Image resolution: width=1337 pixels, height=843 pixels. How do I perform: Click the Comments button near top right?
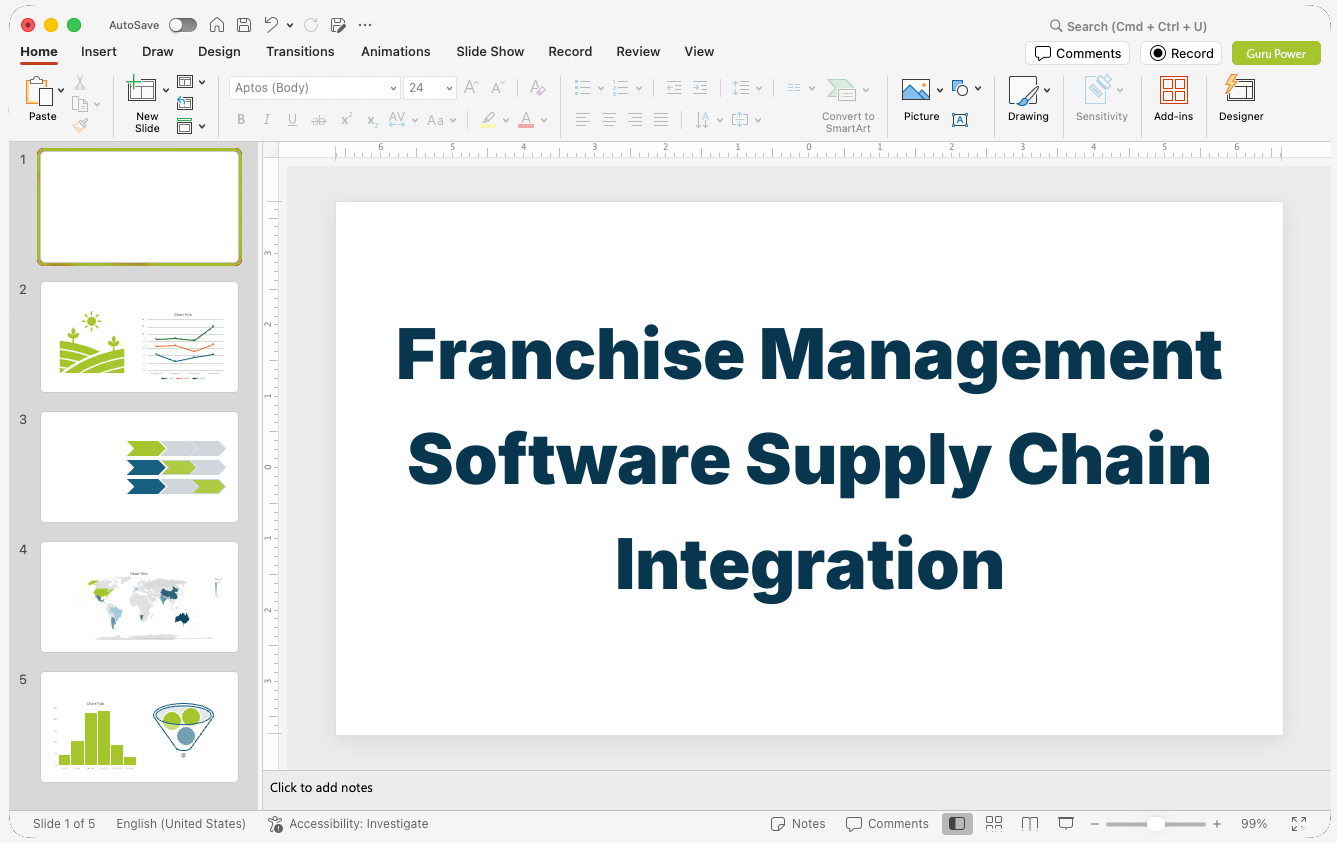click(x=1077, y=53)
